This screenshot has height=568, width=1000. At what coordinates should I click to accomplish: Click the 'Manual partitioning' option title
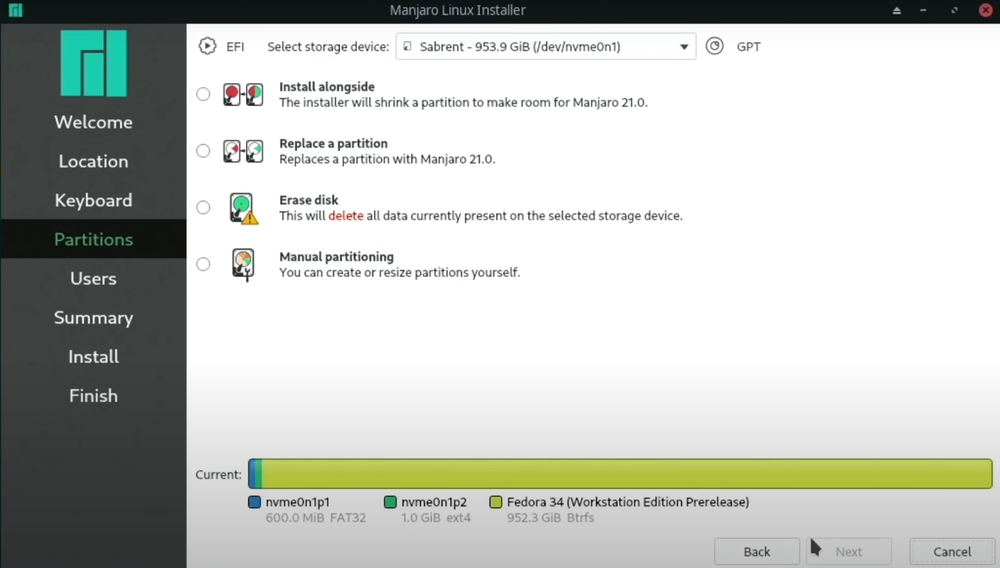(337, 257)
